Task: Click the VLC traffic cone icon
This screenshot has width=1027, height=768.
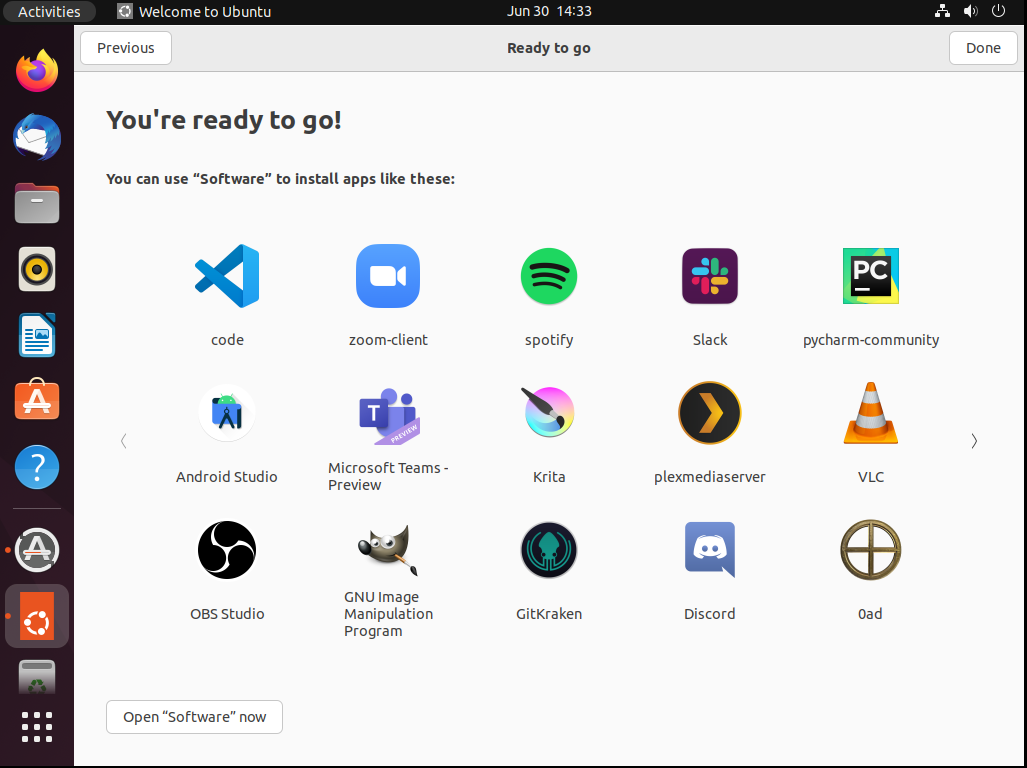Action: tap(871, 413)
